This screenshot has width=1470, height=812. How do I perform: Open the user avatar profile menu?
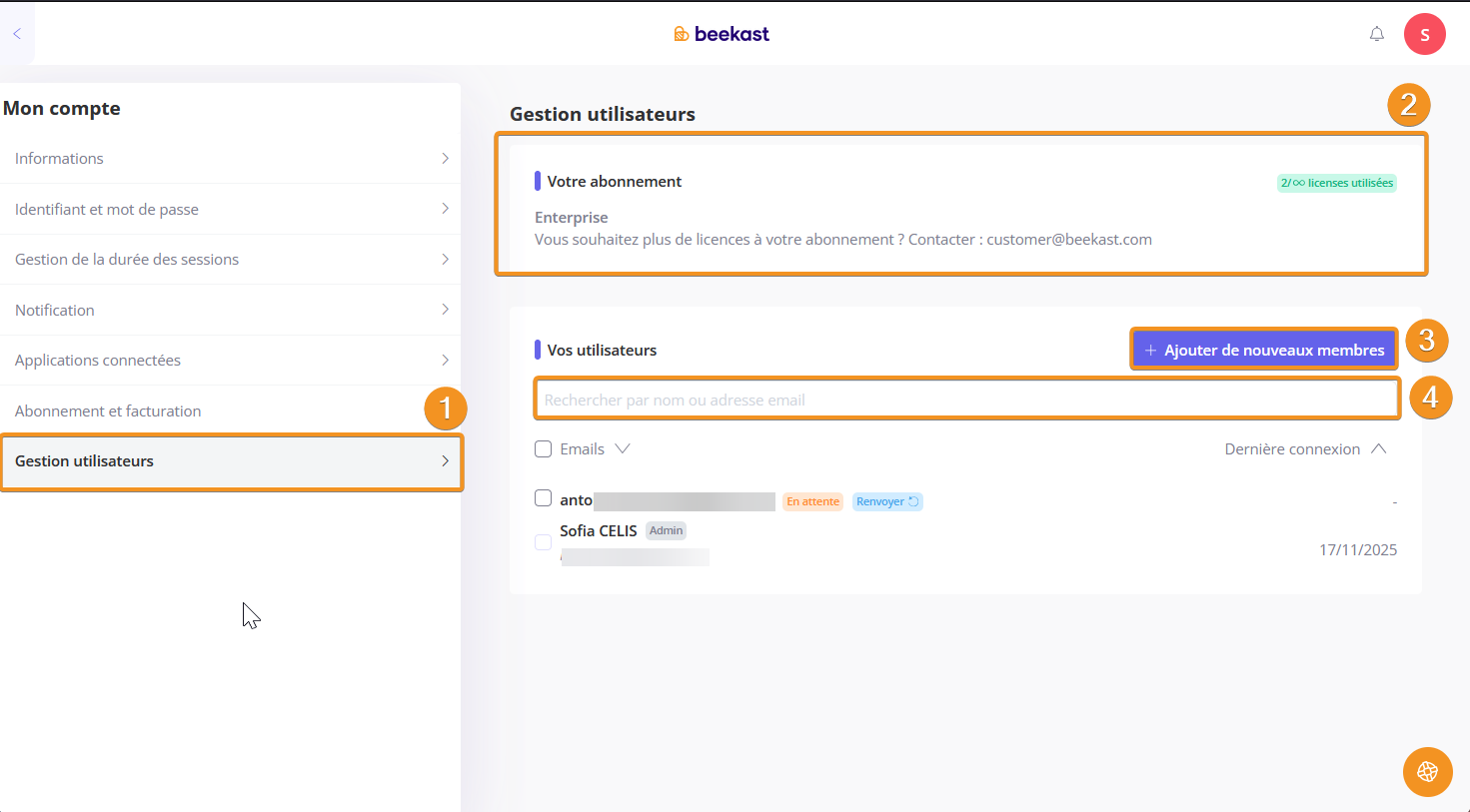pos(1424,34)
